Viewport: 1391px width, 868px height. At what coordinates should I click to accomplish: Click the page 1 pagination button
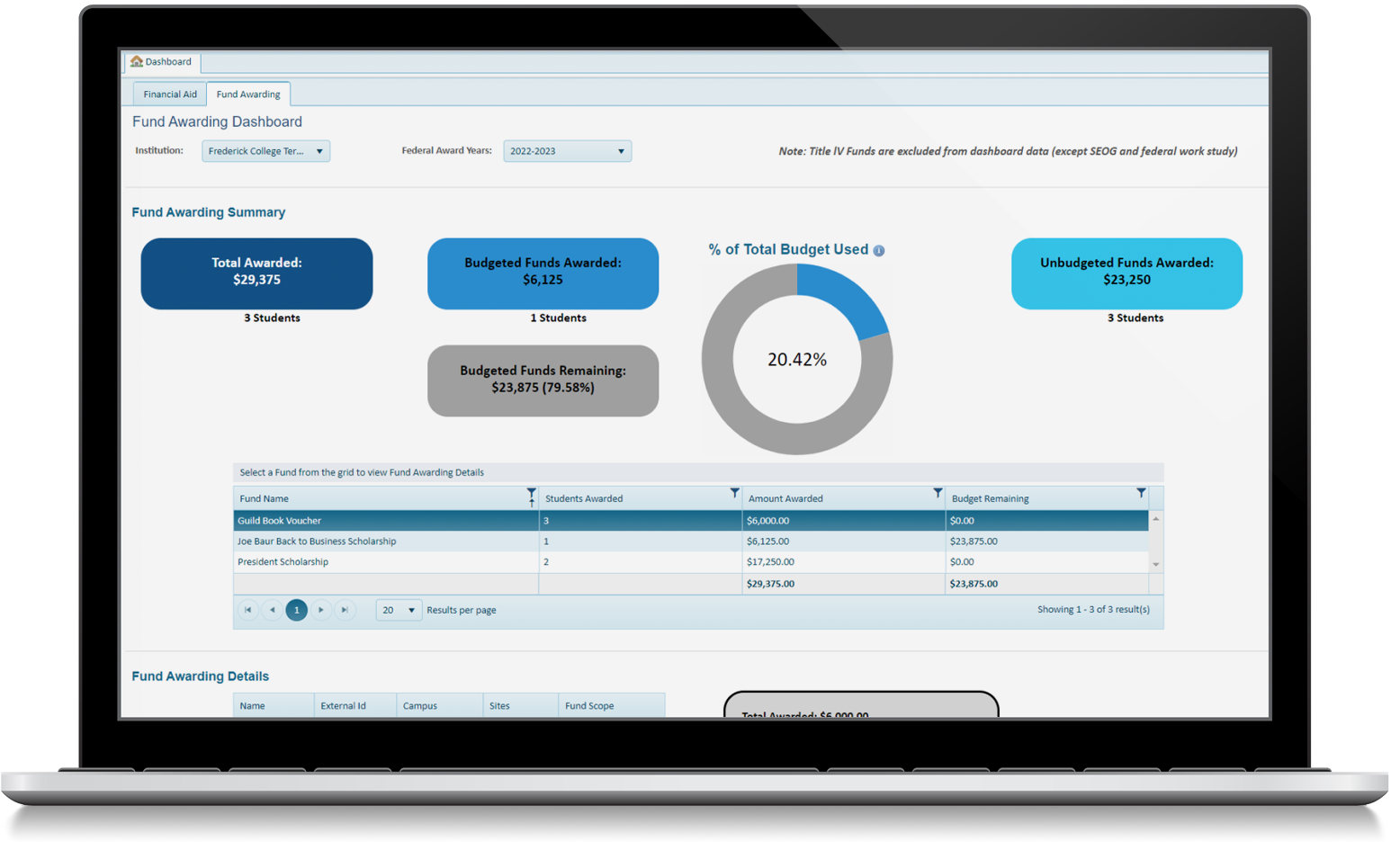pos(296,610)
